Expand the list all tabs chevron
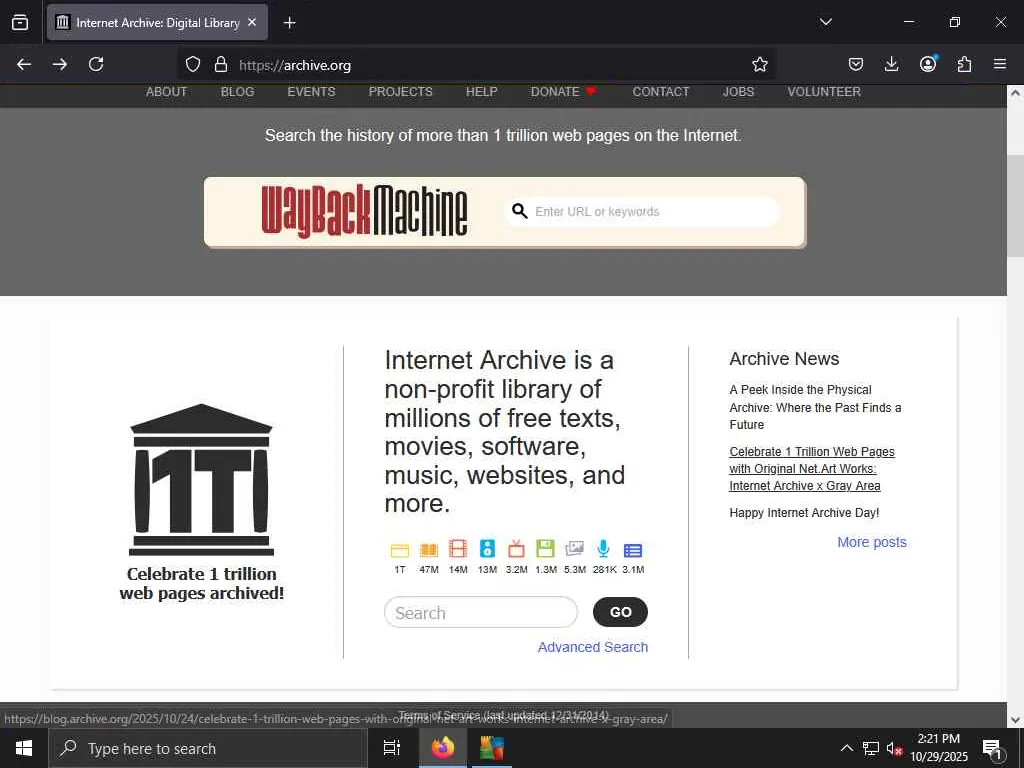 point(825,22)
